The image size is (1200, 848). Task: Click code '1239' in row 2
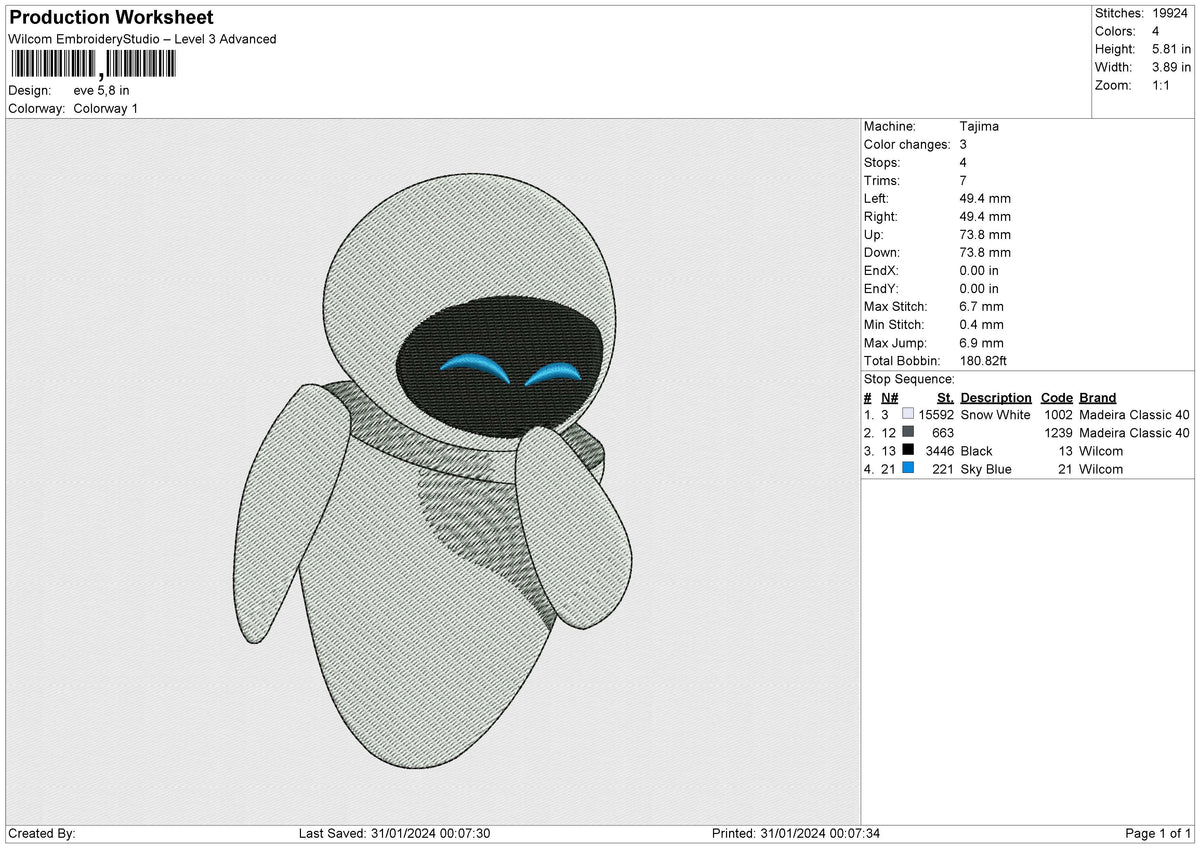click(1058, 432)
